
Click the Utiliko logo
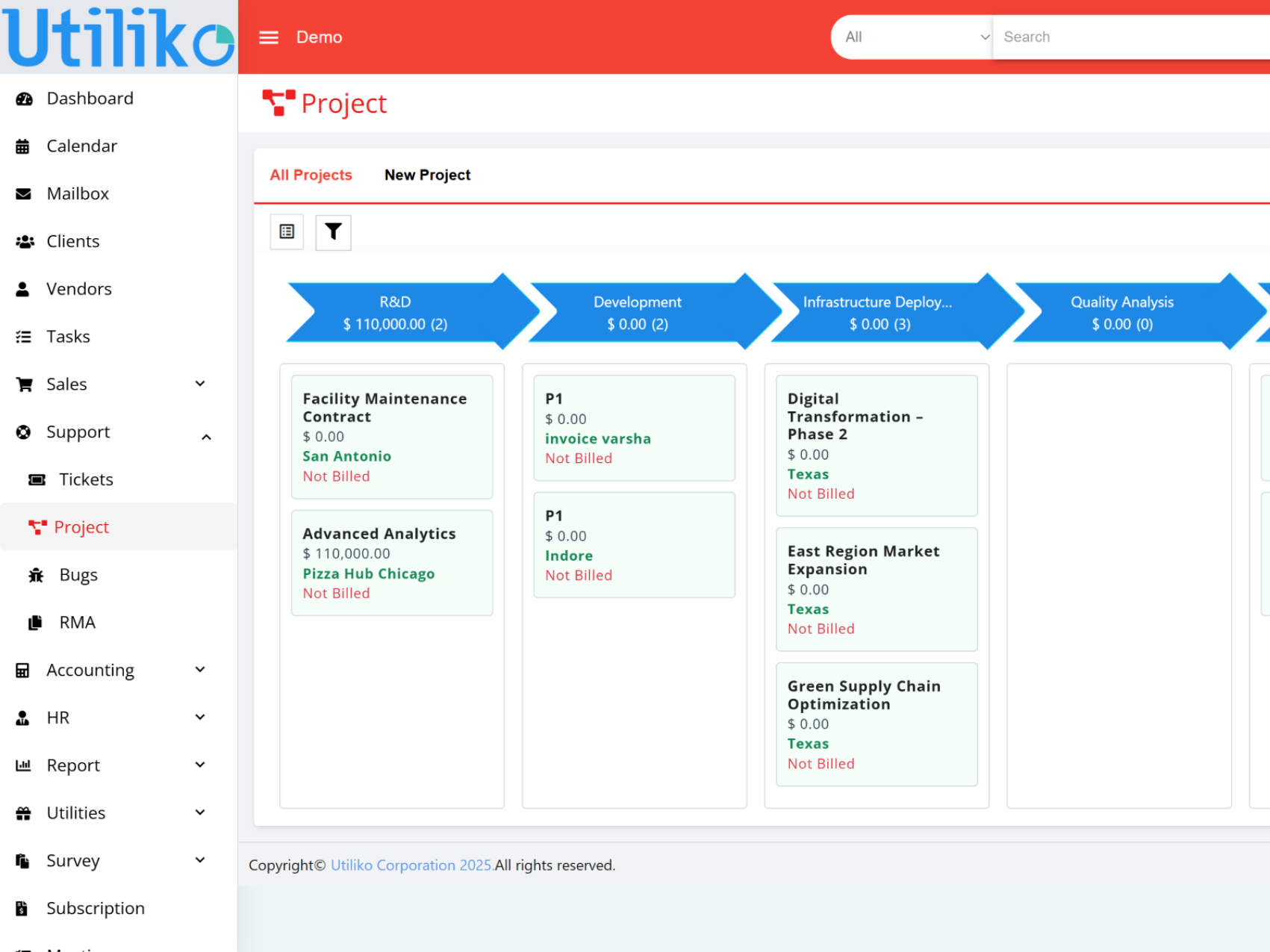[x=119, y=37]
